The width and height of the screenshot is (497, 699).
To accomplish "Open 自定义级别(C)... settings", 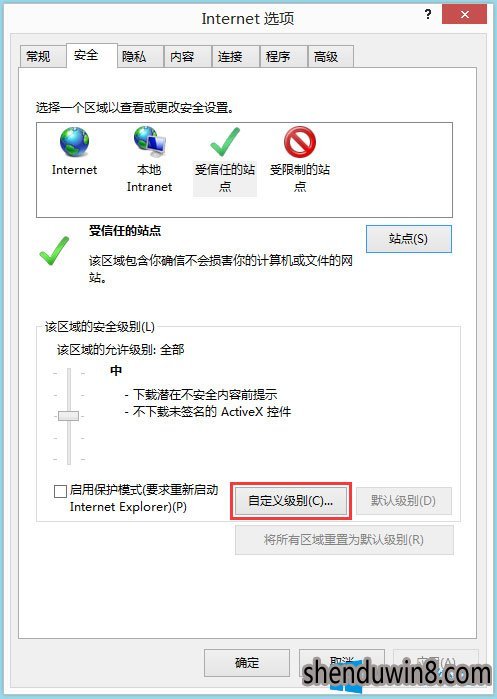I will click(291, 501).
